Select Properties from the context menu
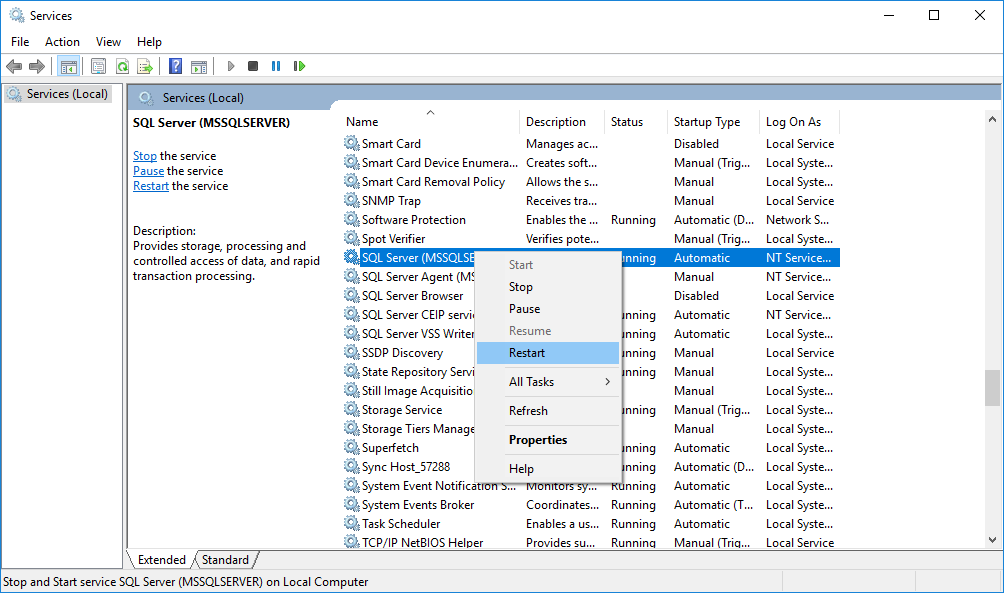This screenshot has width=1004, height=593. pyautogui.click(x=537, y=440)
